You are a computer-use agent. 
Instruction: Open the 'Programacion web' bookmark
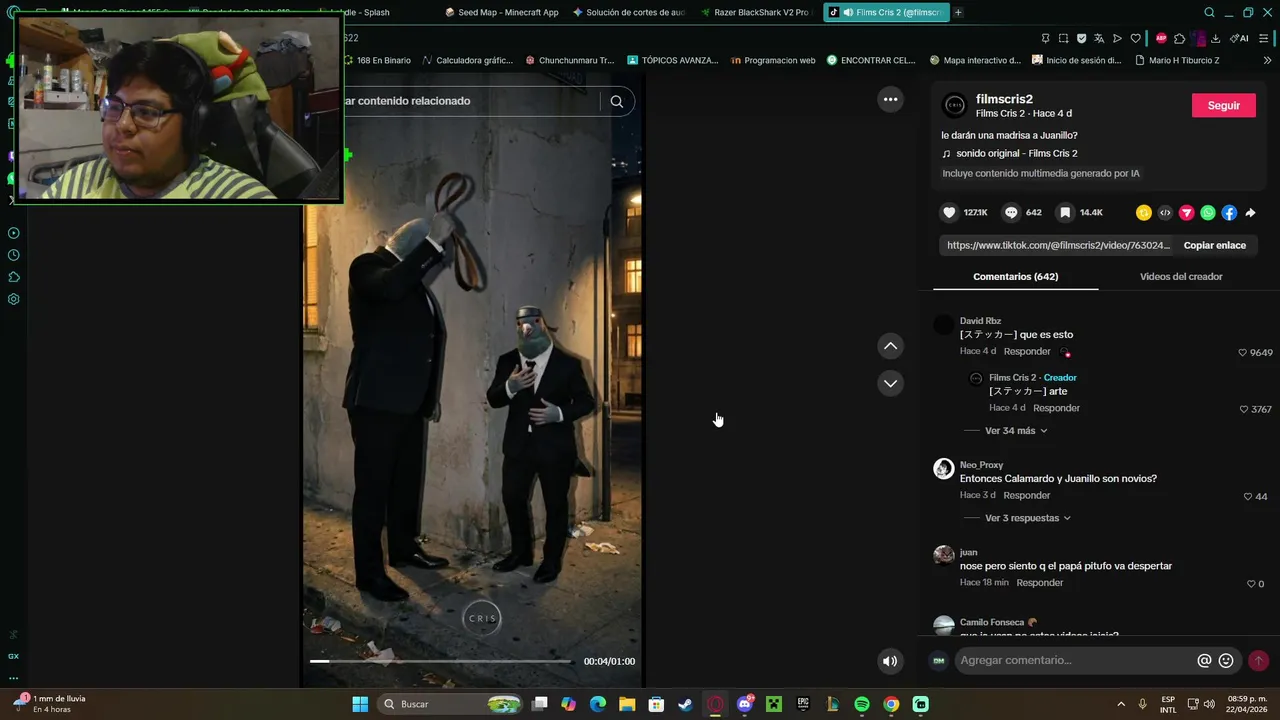pos(773,60)
